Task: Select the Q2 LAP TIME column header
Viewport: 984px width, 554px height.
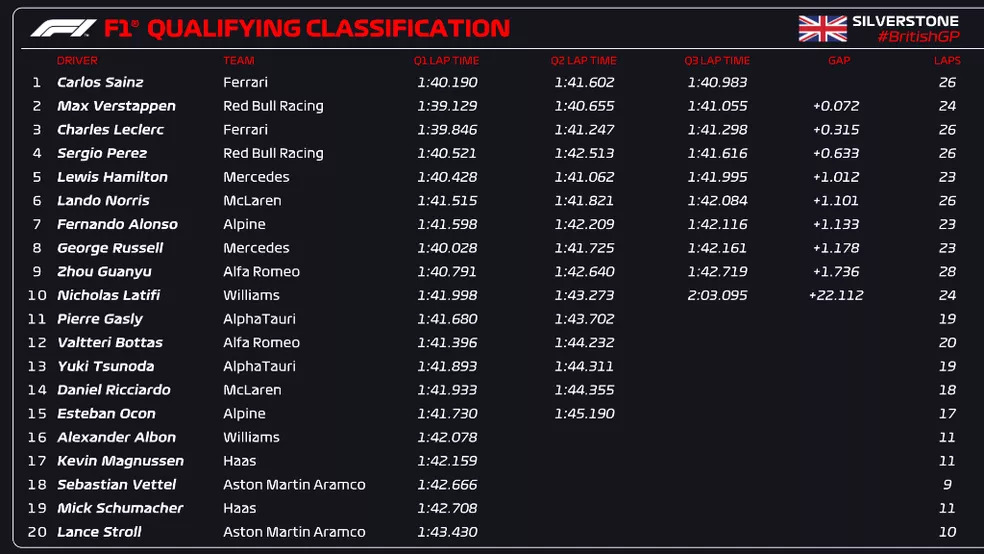Action: (x=584, y=60)
